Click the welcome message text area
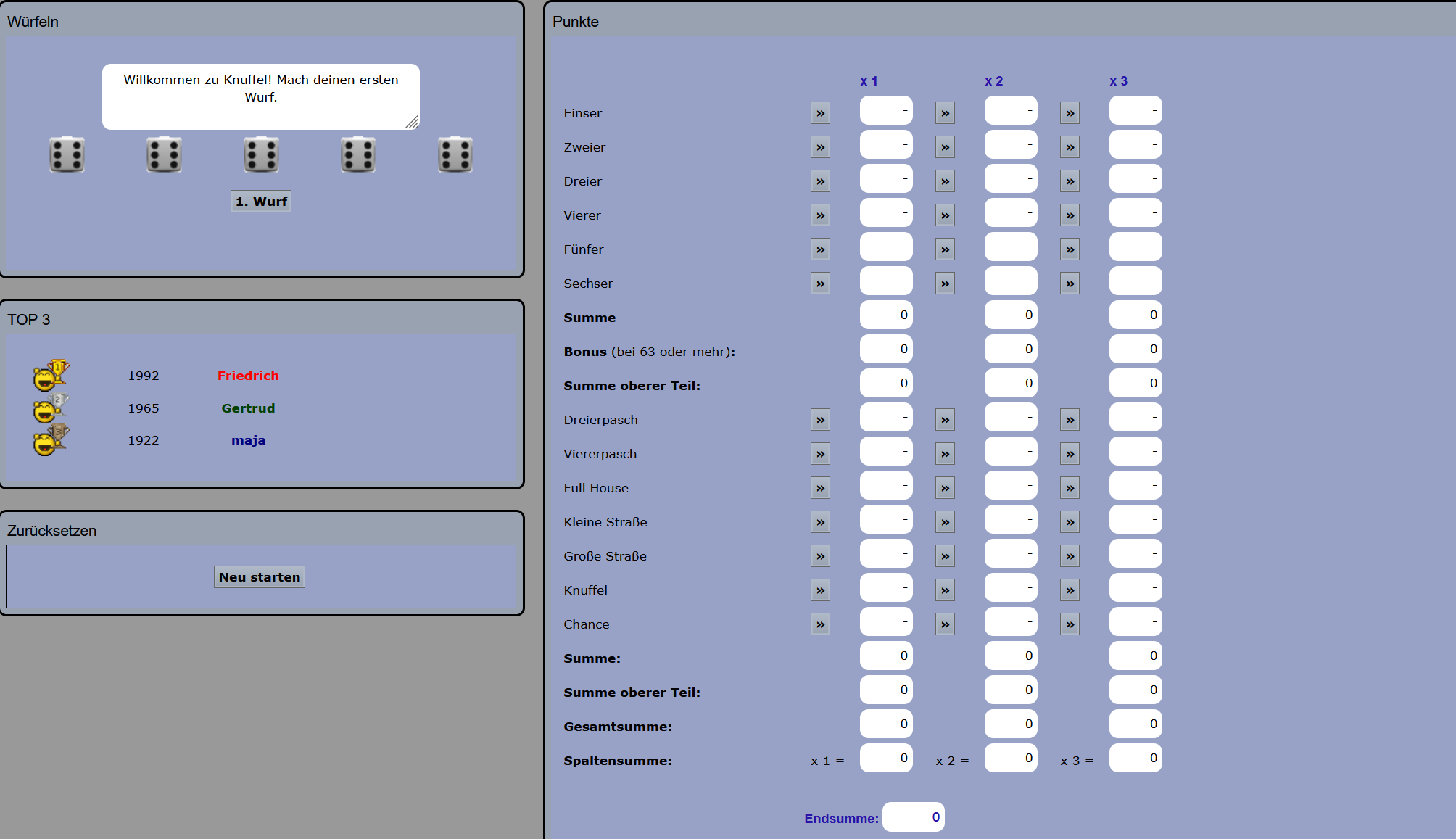The height and width of the screenshot is (839, 1456). 260,96
